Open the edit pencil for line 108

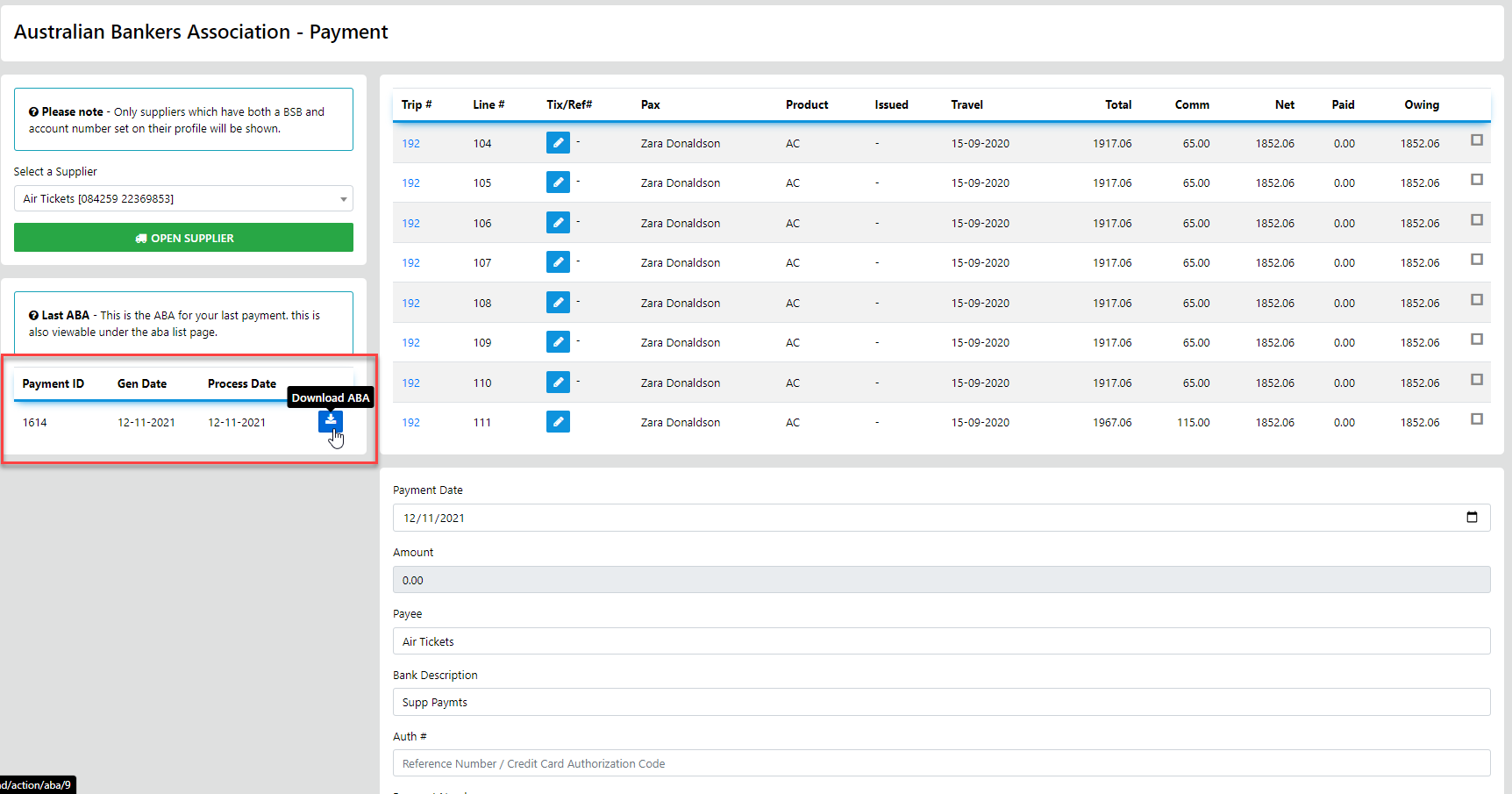pos(558,303)
